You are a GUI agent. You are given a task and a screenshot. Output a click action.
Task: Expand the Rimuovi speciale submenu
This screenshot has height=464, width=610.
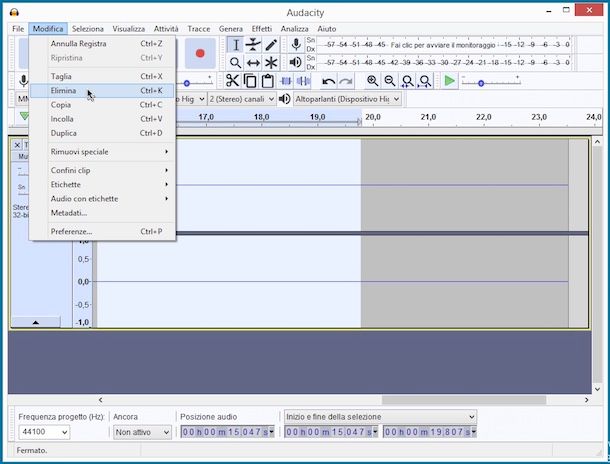102,152
